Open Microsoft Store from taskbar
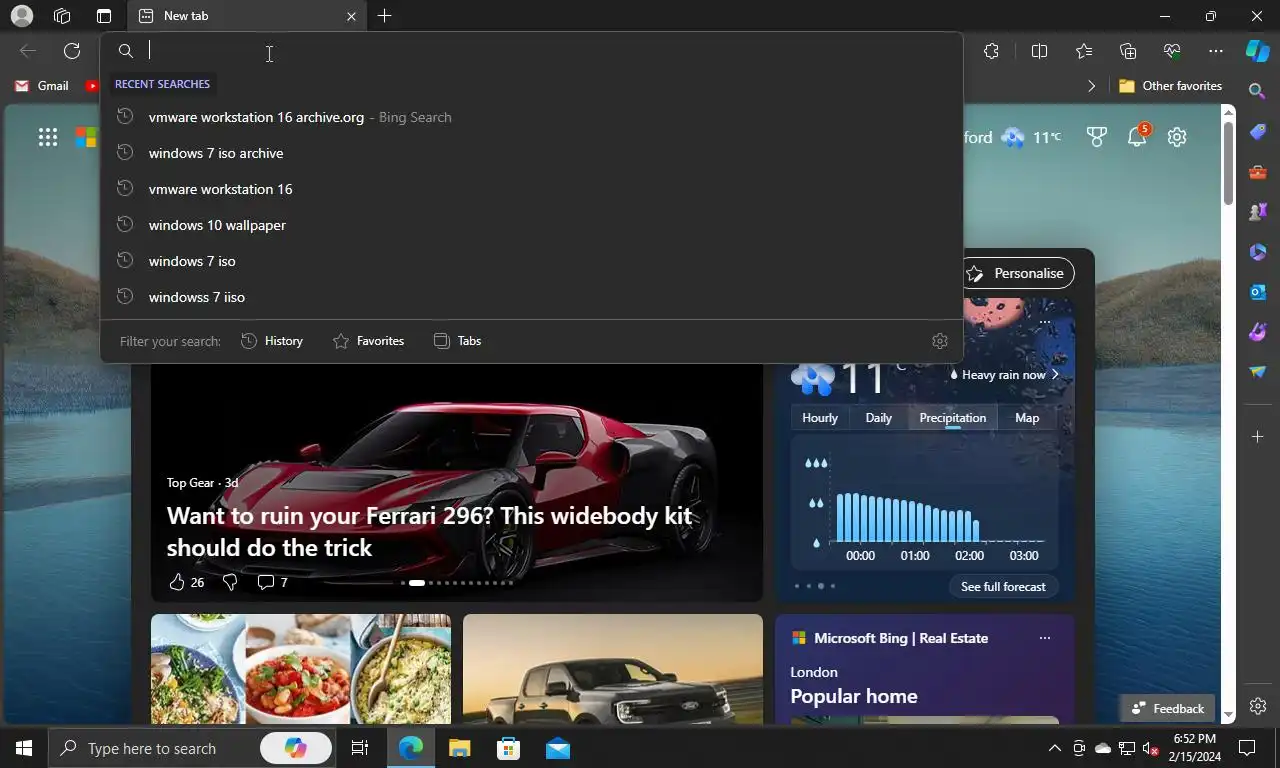The width and height of the screenshot is (1280, 768). pos(509,748)
